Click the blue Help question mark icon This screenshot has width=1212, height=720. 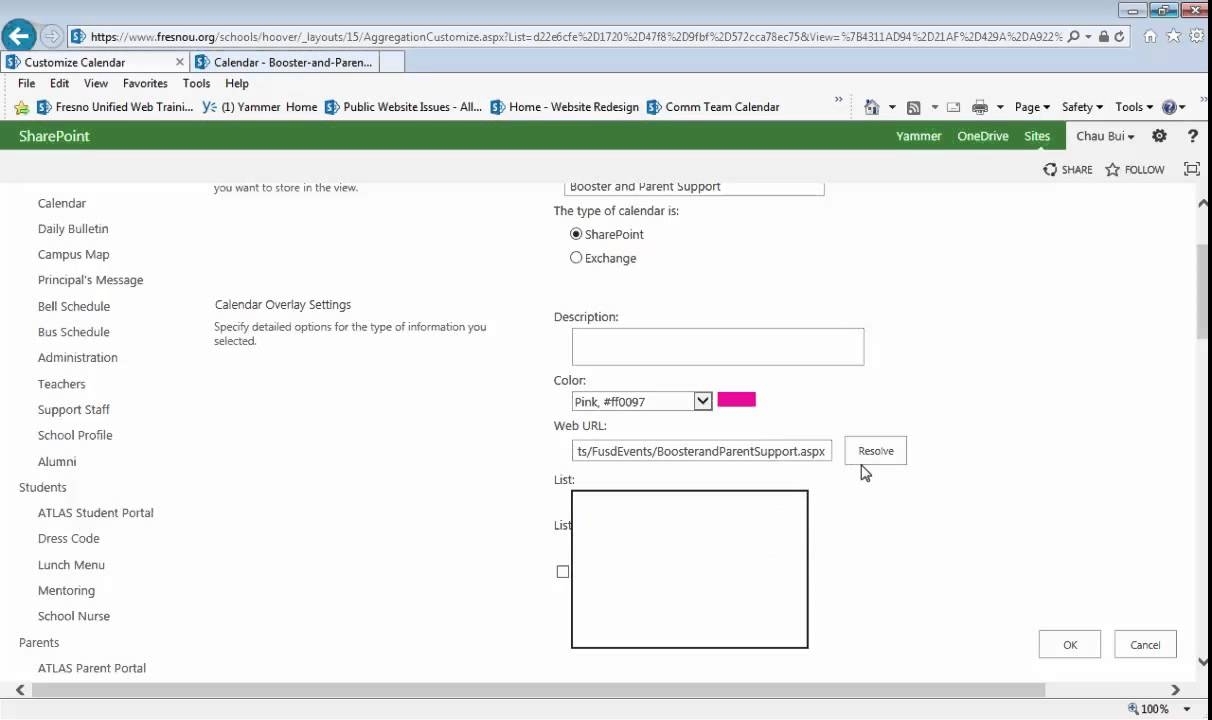(x=1169, y=107)
